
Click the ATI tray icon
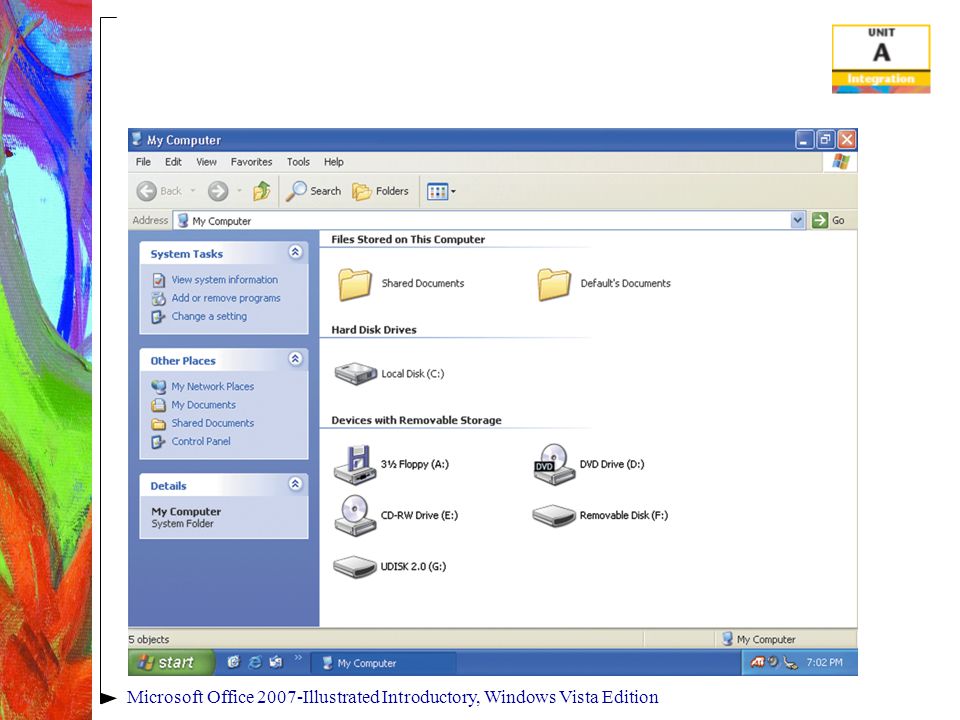(x=757, y=662)
